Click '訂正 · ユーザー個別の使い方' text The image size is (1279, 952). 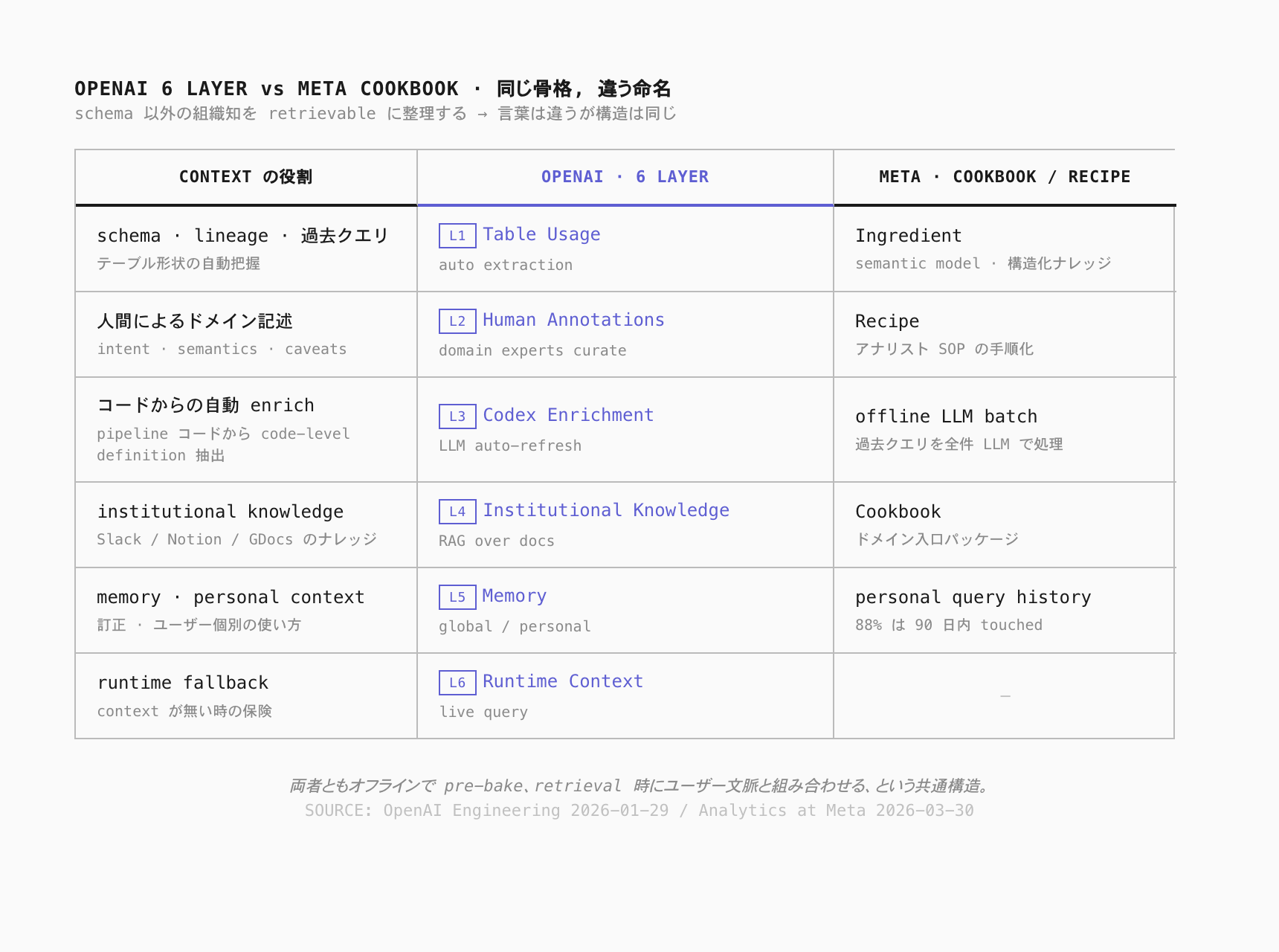199,625
